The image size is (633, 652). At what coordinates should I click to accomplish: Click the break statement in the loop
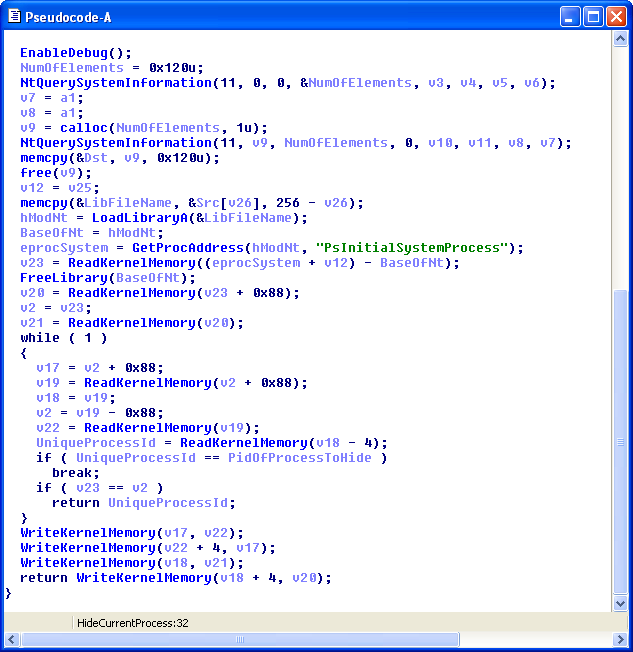tap(72, 473)
